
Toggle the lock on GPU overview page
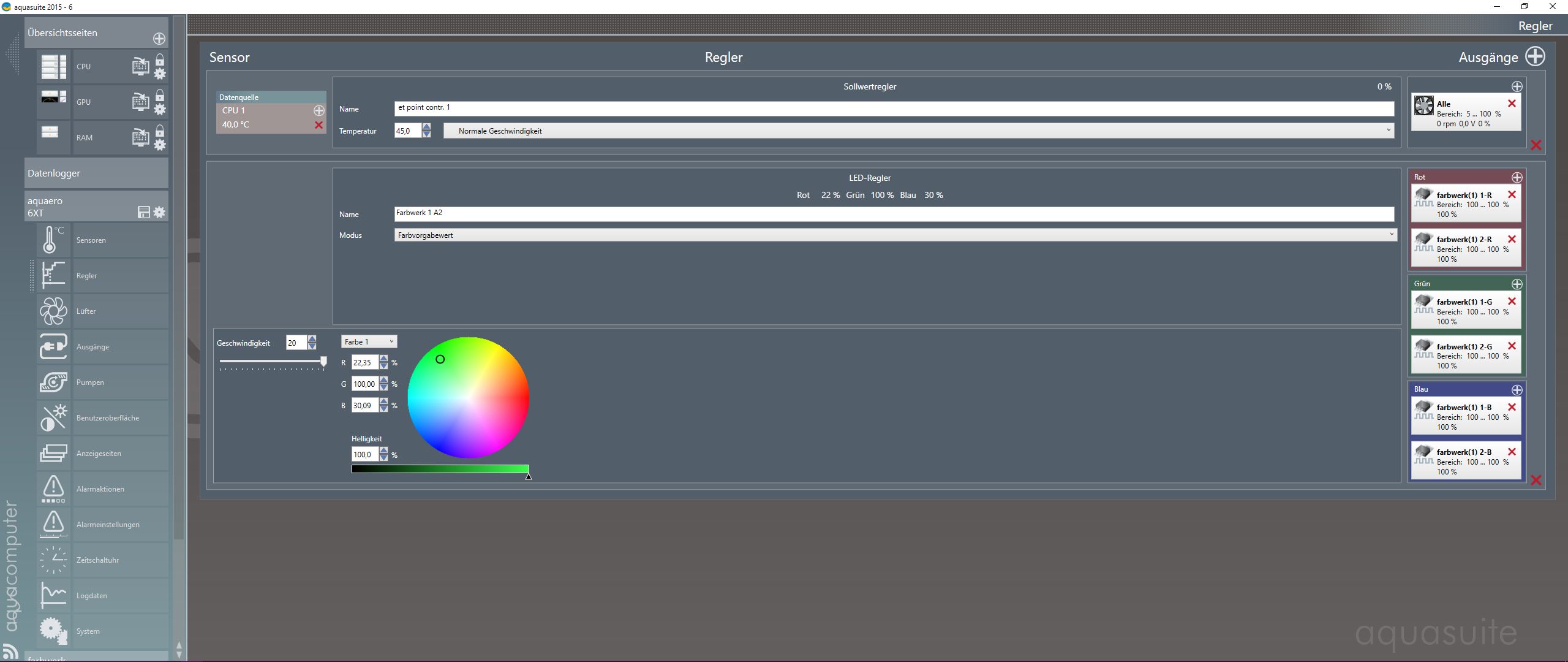pos(160,95)
